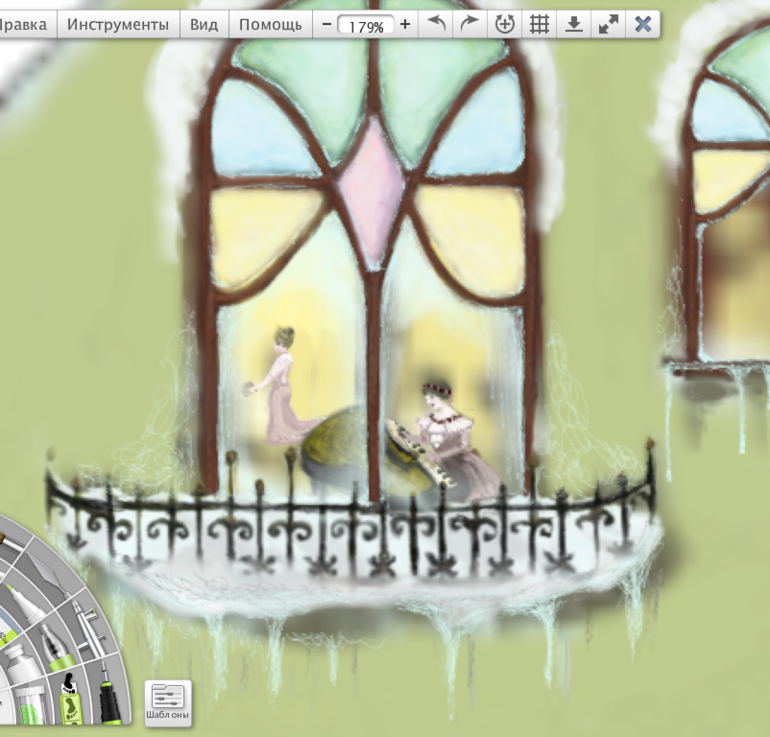The image size is (770, 737).
Task: Open the Вид menu
Action: pyautogui.click(x=204, y=24)
